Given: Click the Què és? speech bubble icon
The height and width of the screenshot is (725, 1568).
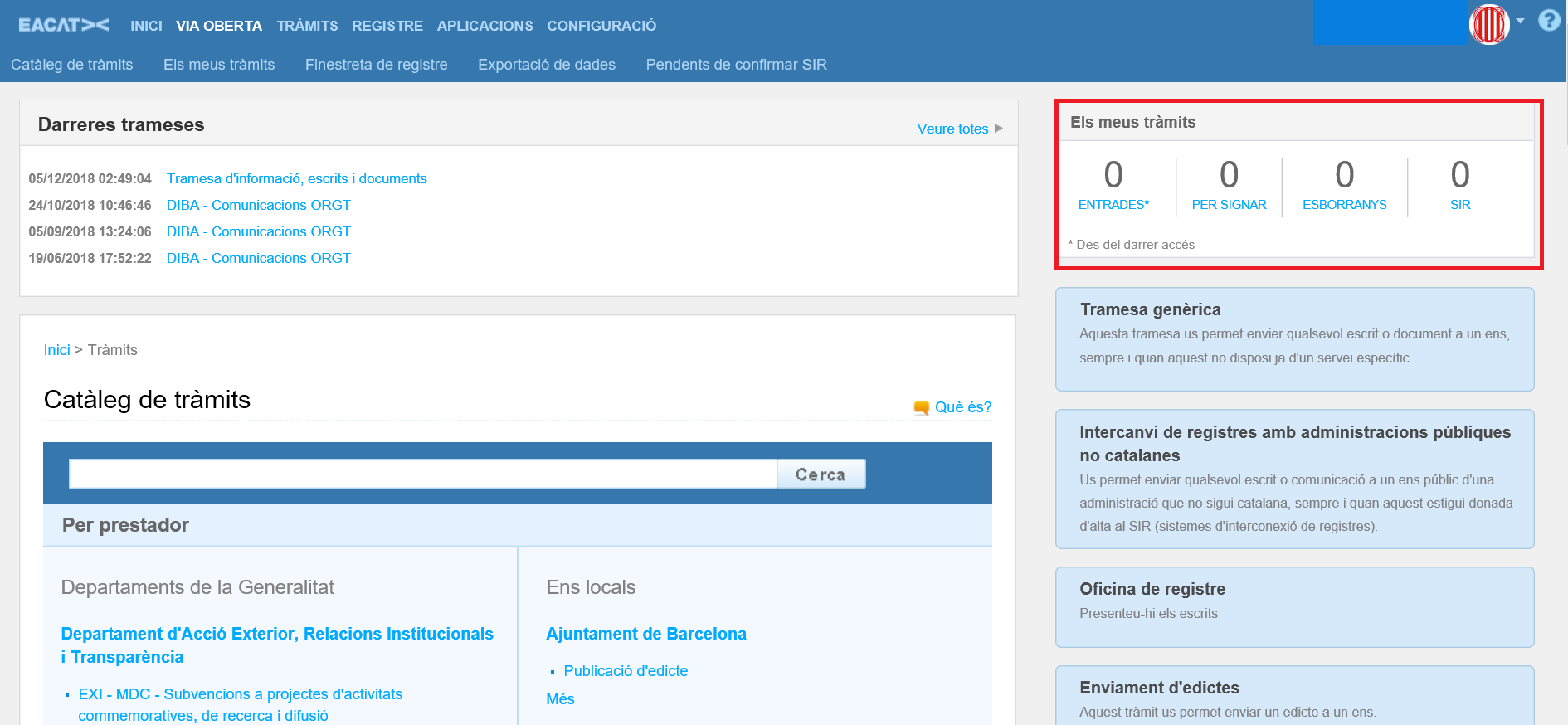Looking at the screenshot, I should (x=921, y=408).
